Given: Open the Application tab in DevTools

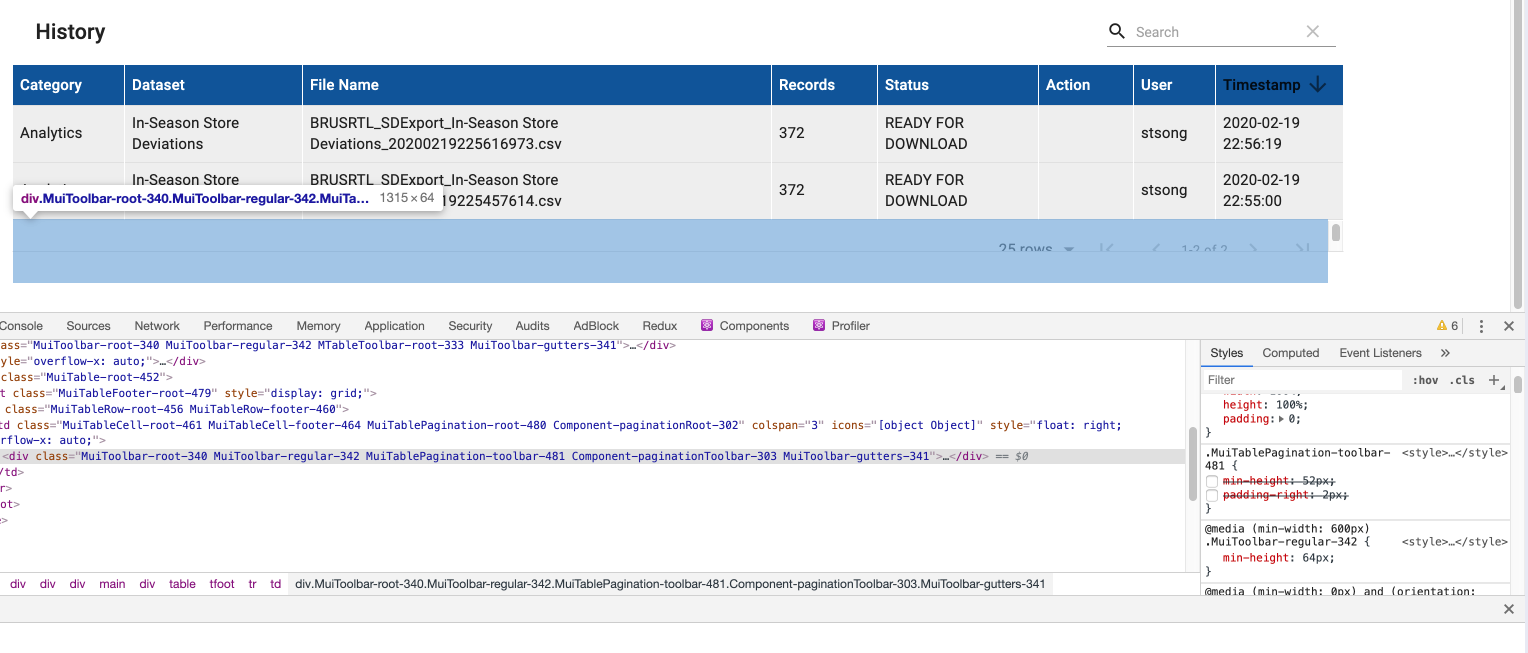Looking at the screenshot, I should click(x=394, y=326).
